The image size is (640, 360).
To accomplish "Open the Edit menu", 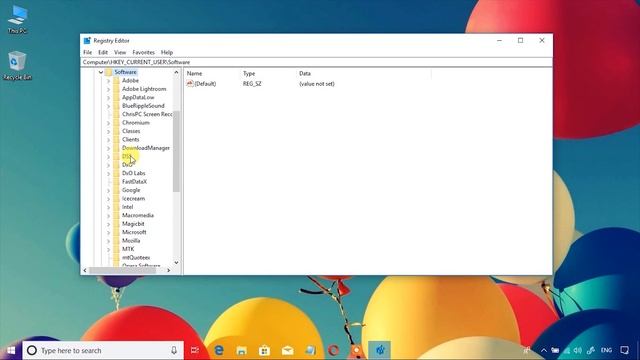I will coord(103,52).
